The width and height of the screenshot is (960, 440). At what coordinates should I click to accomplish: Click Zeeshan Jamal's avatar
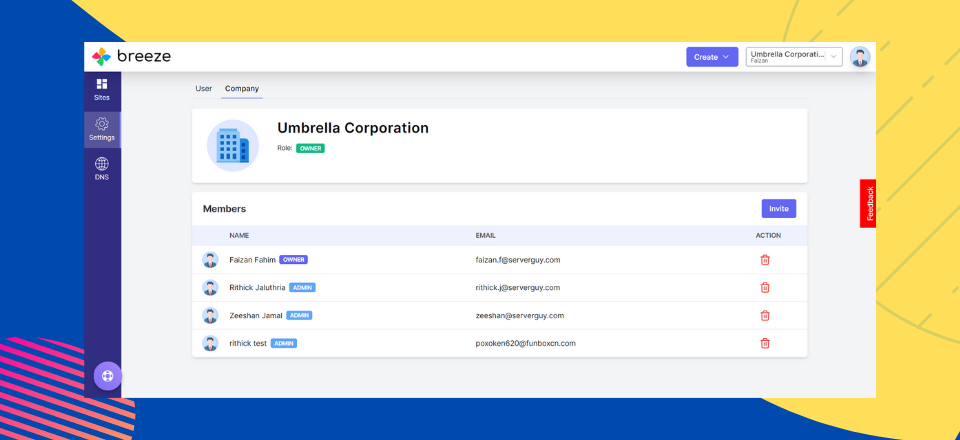[210, 315]
